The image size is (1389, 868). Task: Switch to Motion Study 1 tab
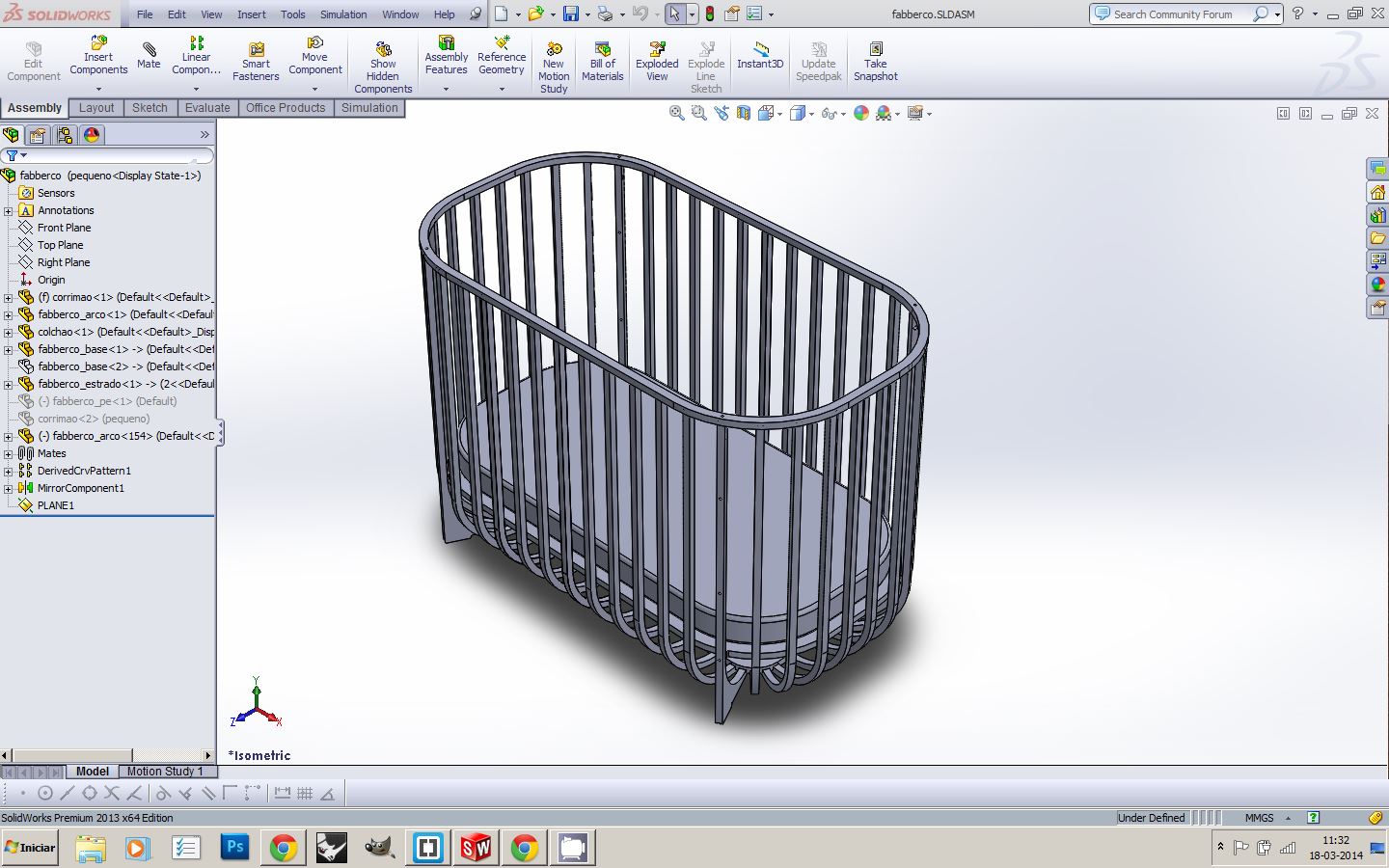(x=165, y=772)
